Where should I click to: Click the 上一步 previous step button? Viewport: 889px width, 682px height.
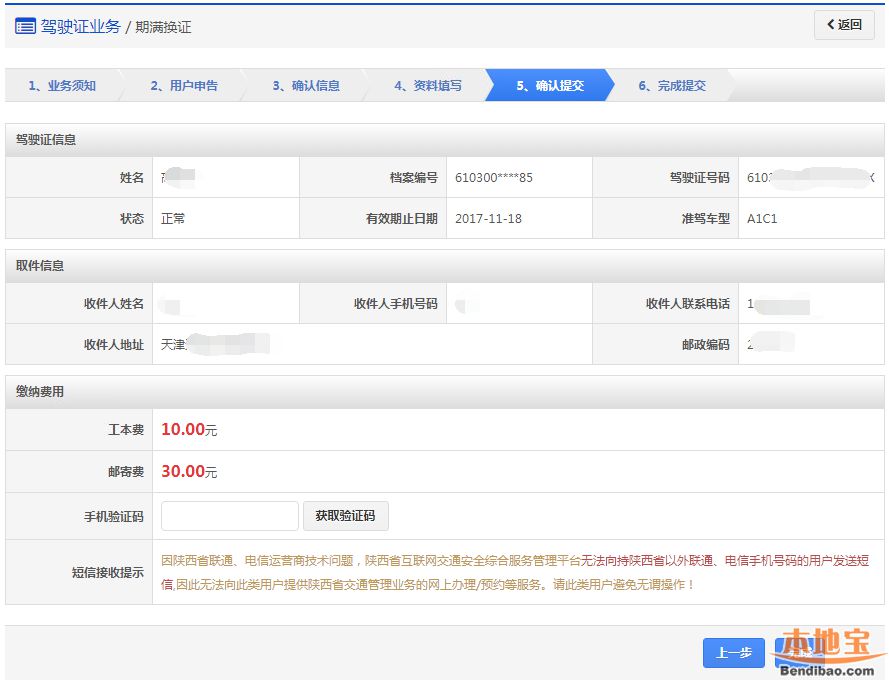[x=733, y=653]
